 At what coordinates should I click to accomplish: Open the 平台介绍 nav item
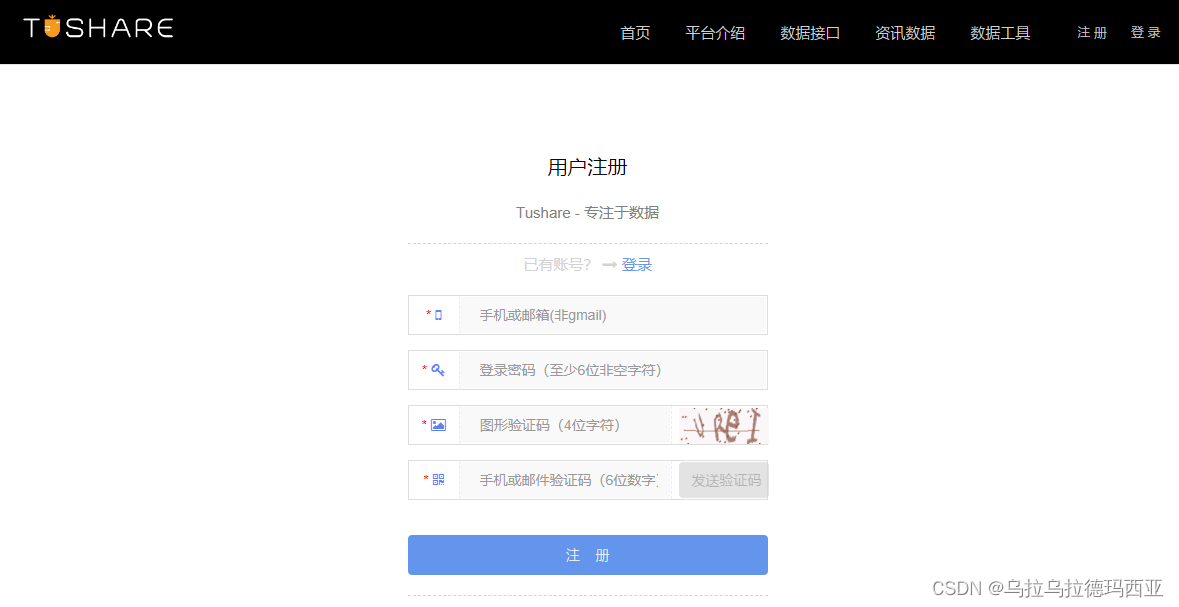point(715,33)
